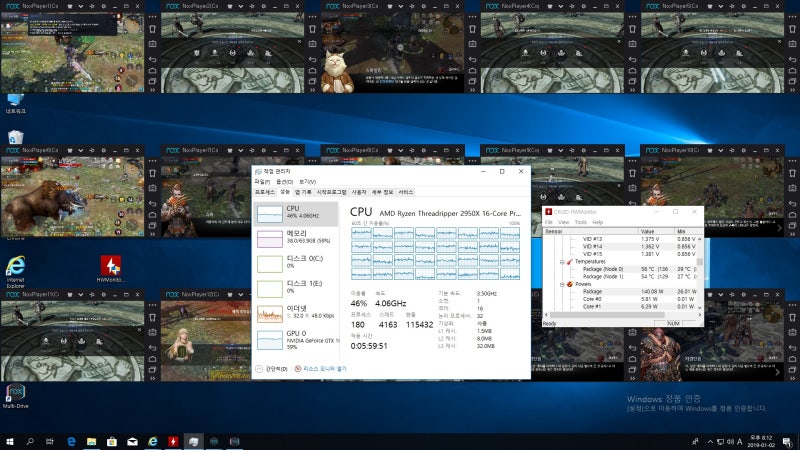
Task: Select GPU 0 in Task Manager sidebar
Action: pos(296,339)
